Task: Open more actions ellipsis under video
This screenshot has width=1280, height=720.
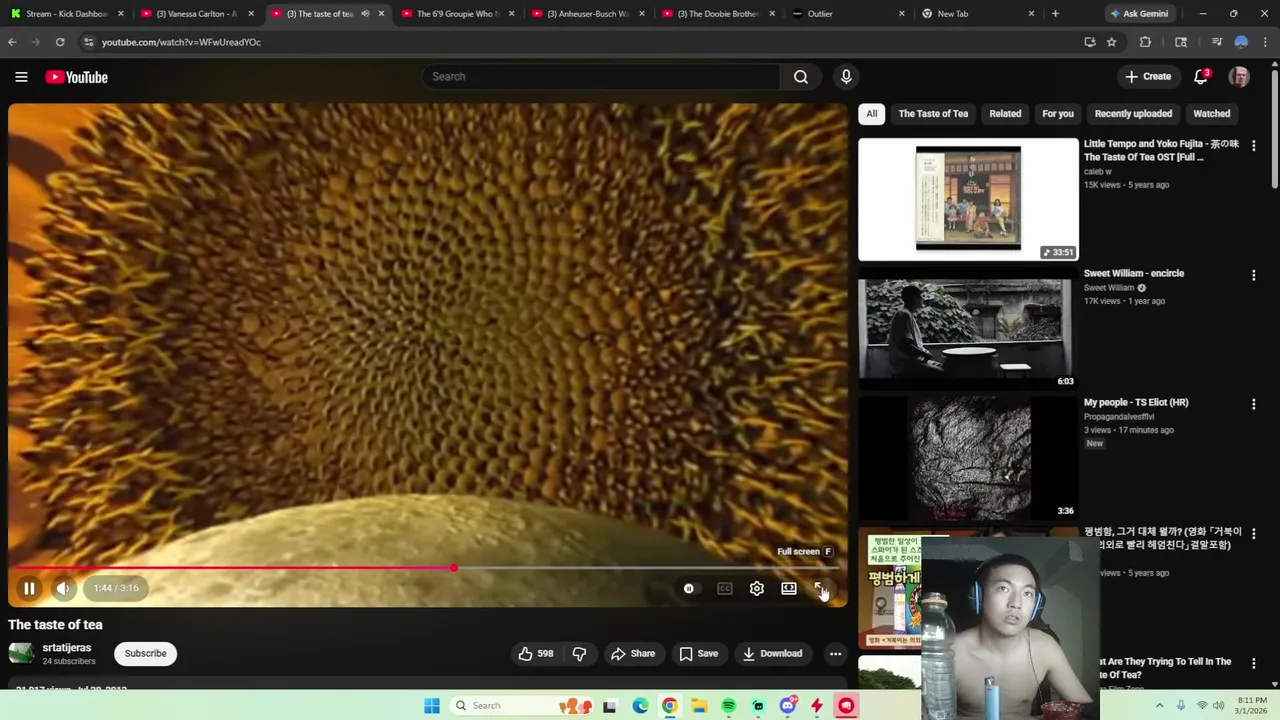Action: coord(835,654)
